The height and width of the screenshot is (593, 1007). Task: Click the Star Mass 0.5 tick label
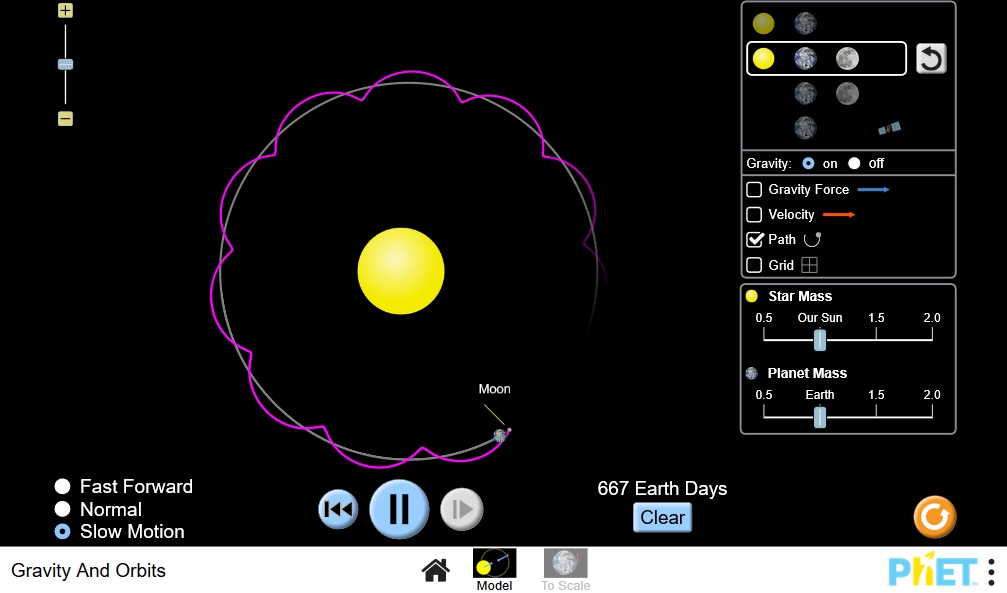[x=764, y=318]
